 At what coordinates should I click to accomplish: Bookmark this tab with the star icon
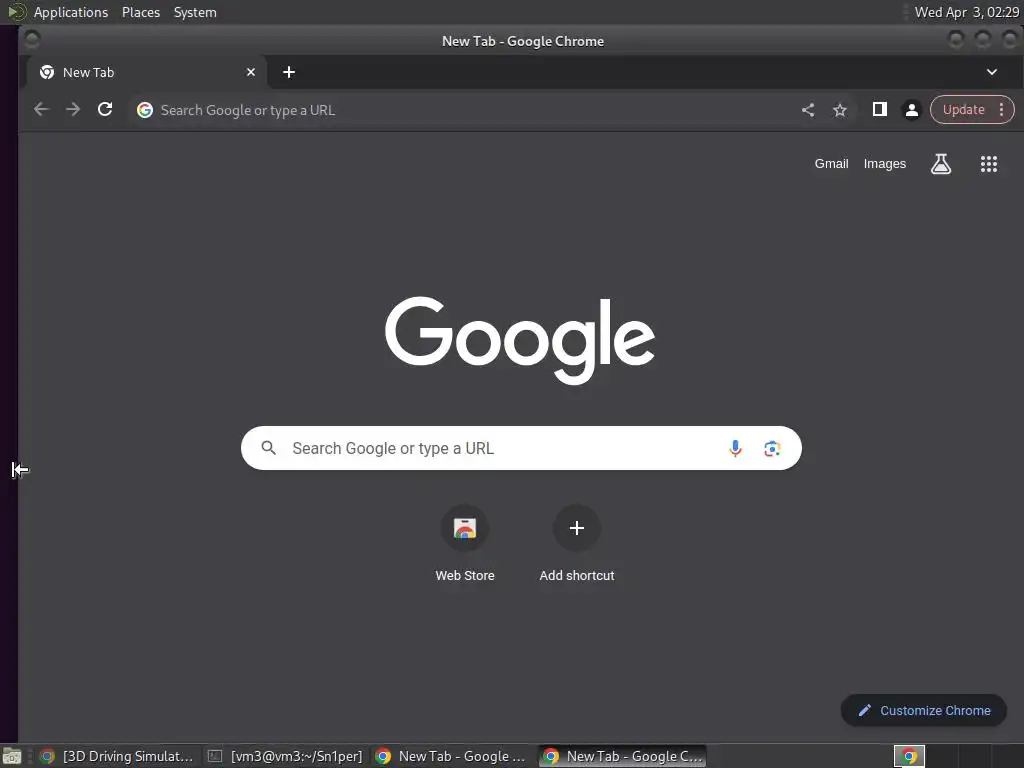840,110
